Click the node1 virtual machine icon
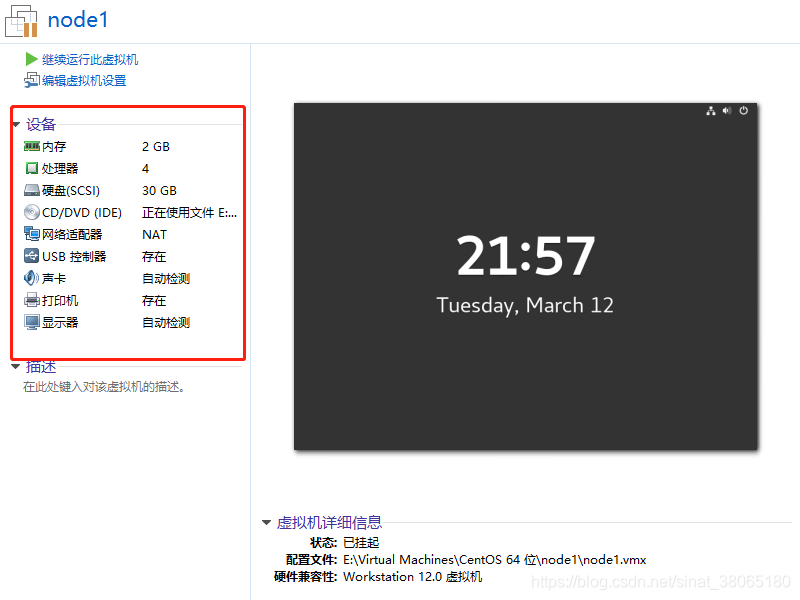This screenshot has height=600, width=800. [x=21, y=20]
